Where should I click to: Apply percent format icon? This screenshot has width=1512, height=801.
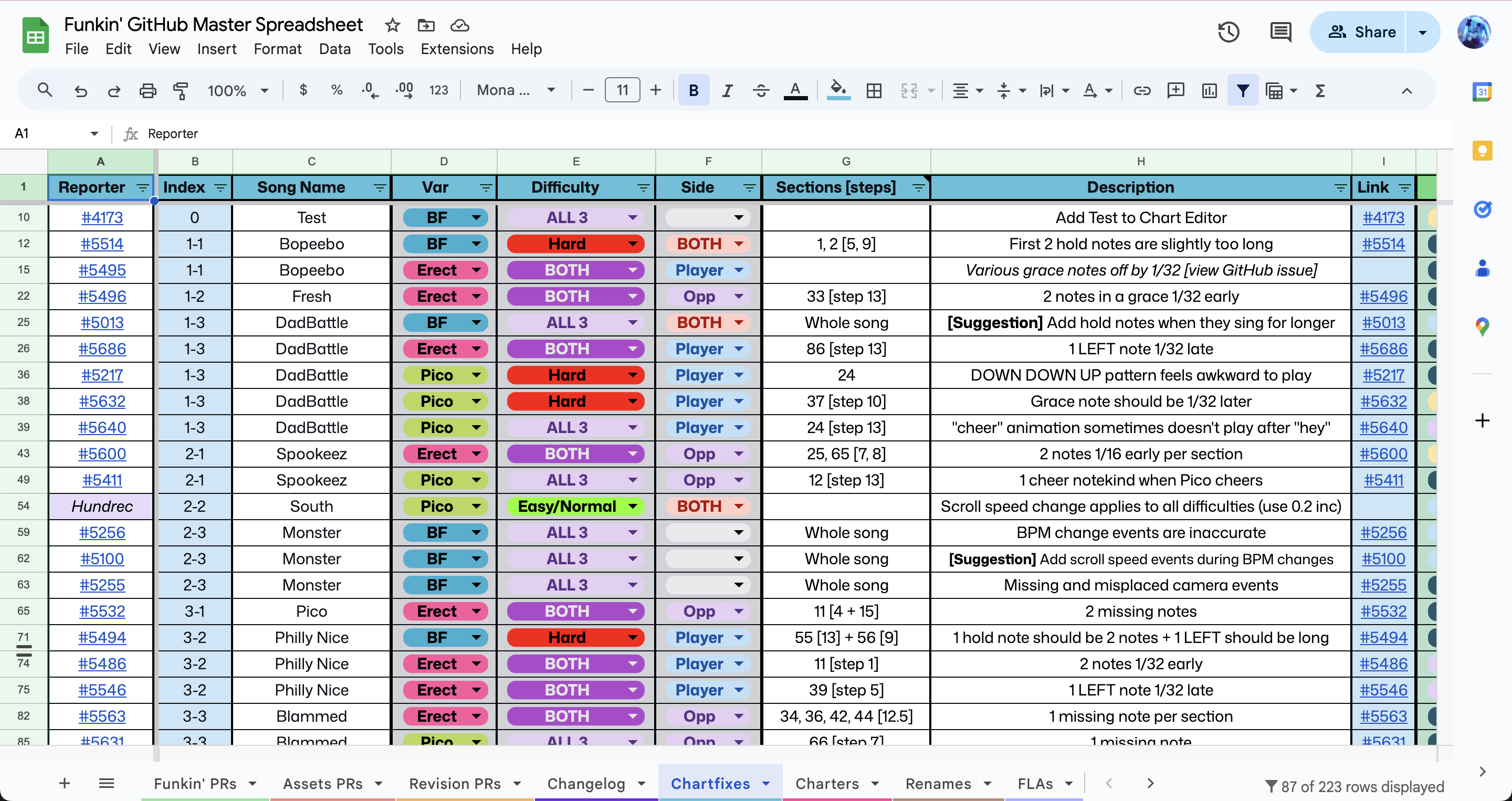[337, 90]
